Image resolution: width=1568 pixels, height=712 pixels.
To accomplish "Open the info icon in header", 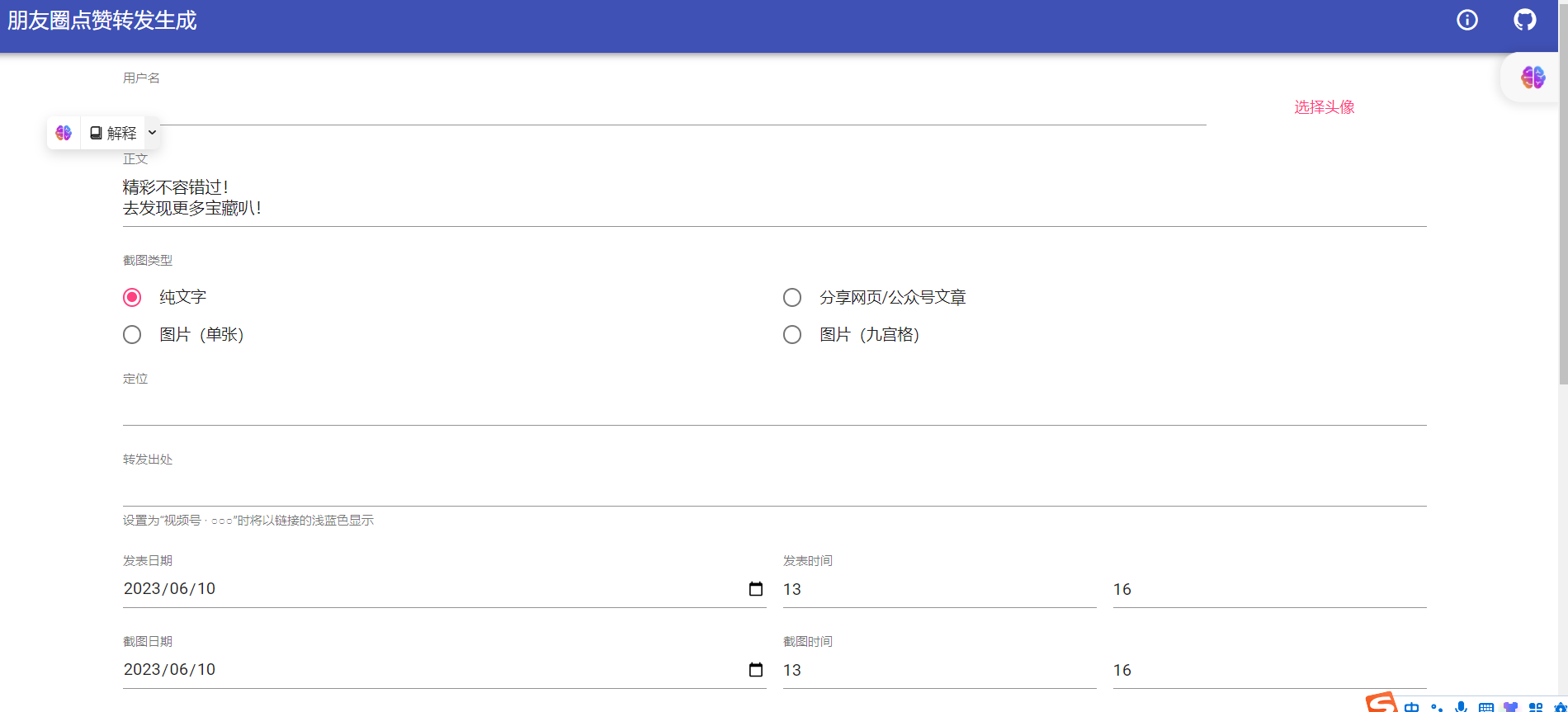I will tap(1466, 20).
